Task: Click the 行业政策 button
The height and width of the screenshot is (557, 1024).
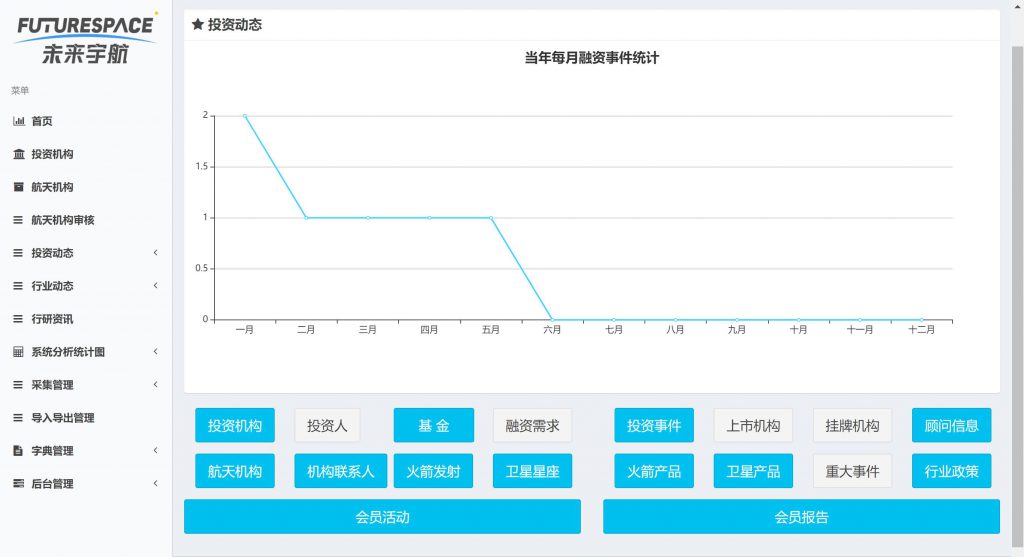Action: (952, 471)
